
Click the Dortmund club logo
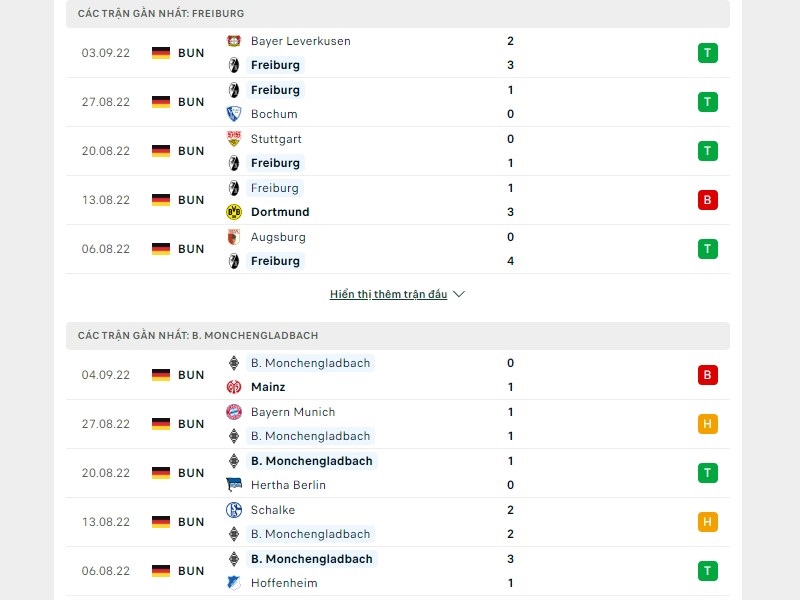(235, 212)
